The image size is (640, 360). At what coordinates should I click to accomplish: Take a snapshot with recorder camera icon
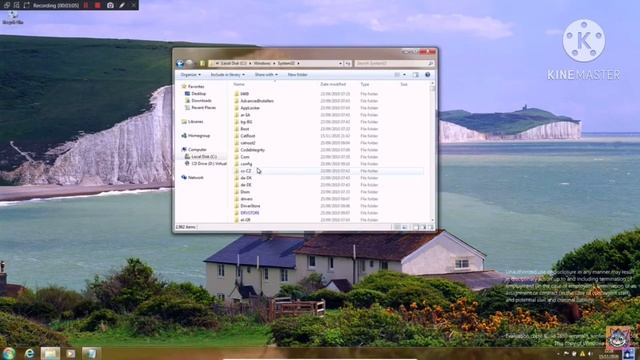point(110,5)
